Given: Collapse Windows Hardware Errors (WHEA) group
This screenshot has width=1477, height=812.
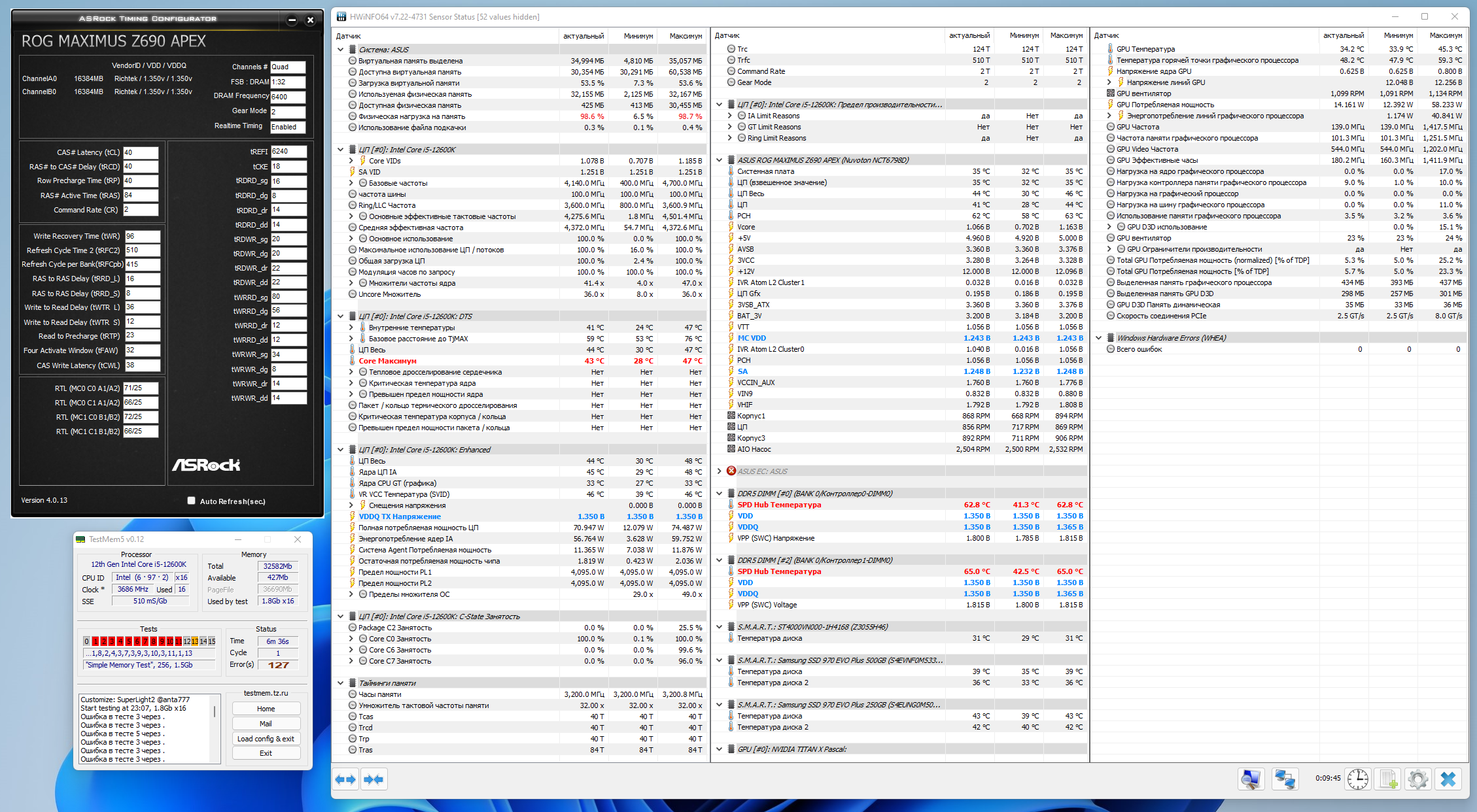Looking at the screenshot, I should pos(1099,338).
